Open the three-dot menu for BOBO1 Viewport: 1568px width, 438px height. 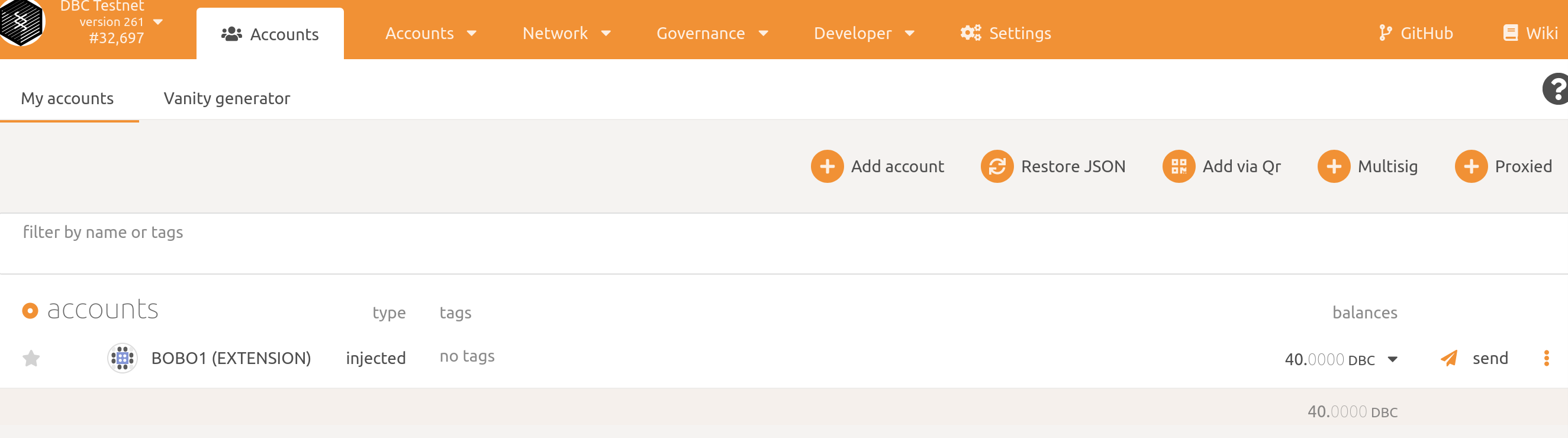(1546, 358)
